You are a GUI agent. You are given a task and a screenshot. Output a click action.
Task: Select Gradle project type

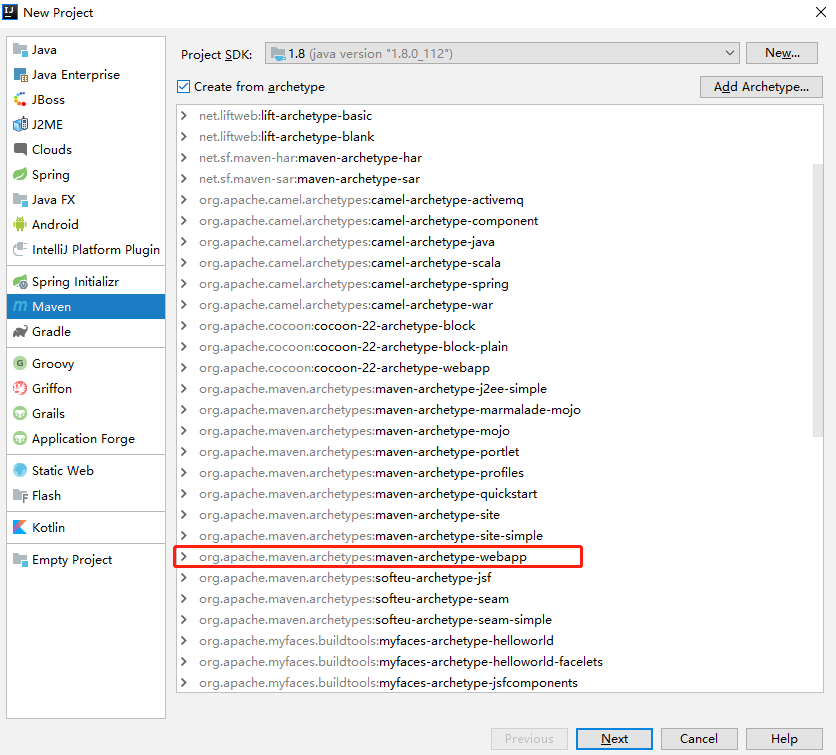86,331
